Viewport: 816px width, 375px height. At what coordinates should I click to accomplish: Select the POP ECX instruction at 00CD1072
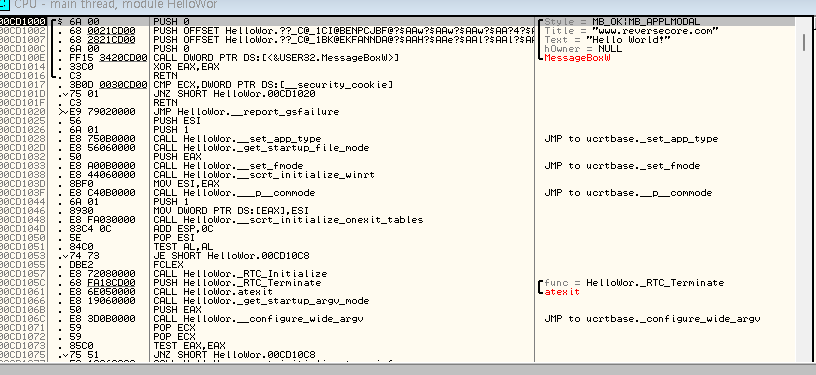tap(174, 337)
